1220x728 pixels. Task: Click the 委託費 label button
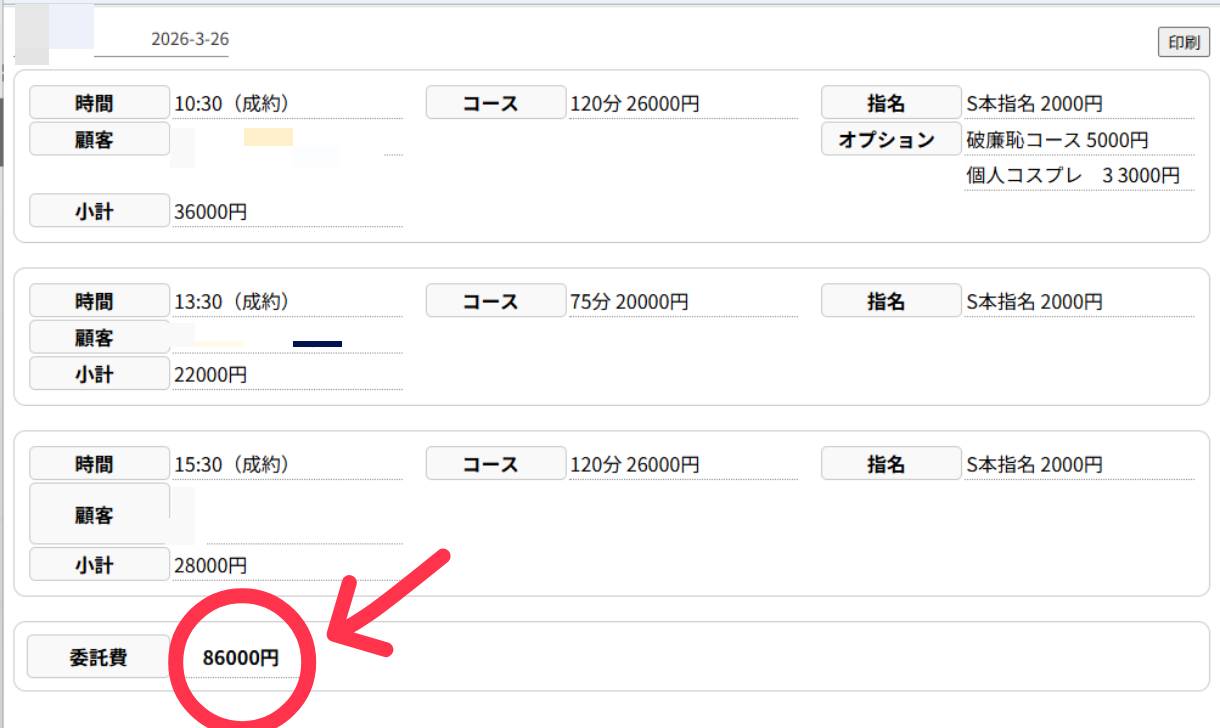click(x=97, y=658)
